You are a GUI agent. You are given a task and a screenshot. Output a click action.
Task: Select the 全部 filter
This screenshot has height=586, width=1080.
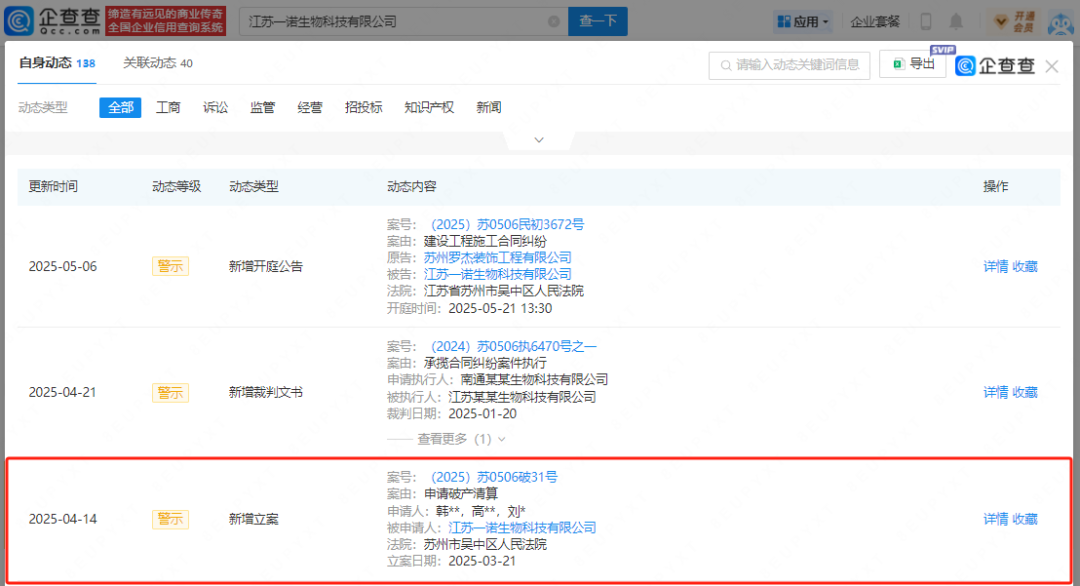(x=120, y=107)
